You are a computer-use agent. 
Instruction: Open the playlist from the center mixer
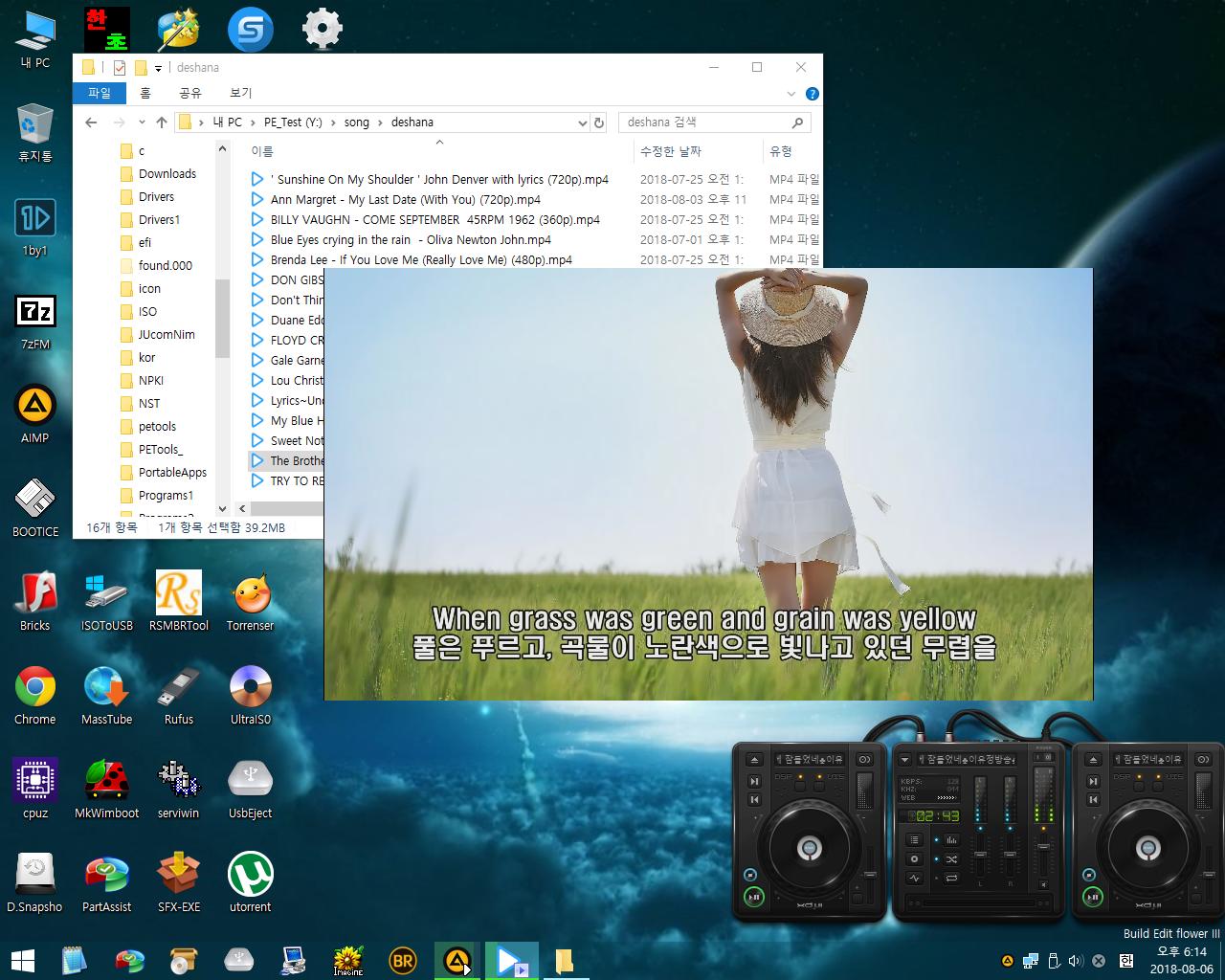click(x=914, y=839)
